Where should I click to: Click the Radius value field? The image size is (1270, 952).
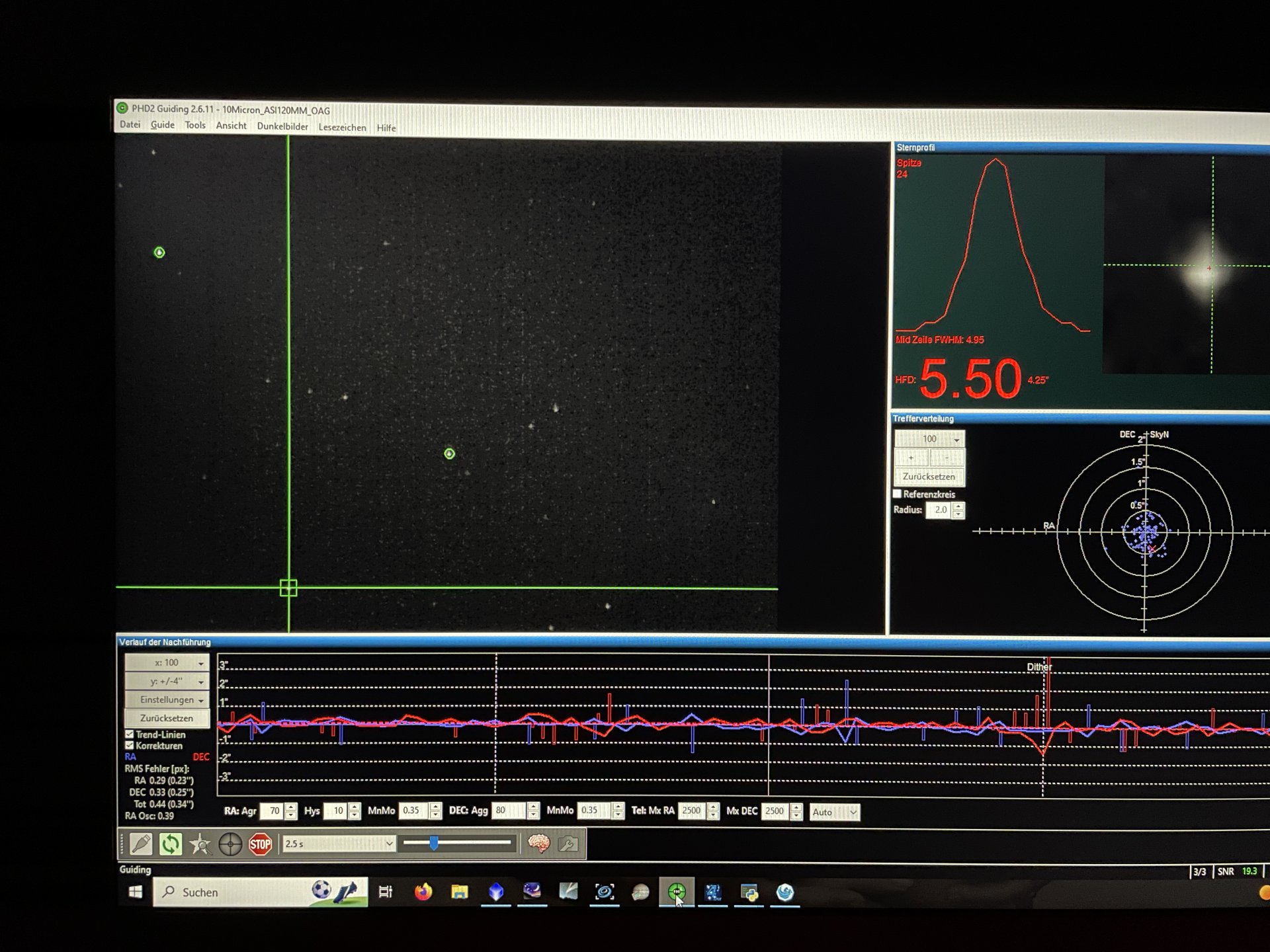pyautogui.click(x=939, y=510)
